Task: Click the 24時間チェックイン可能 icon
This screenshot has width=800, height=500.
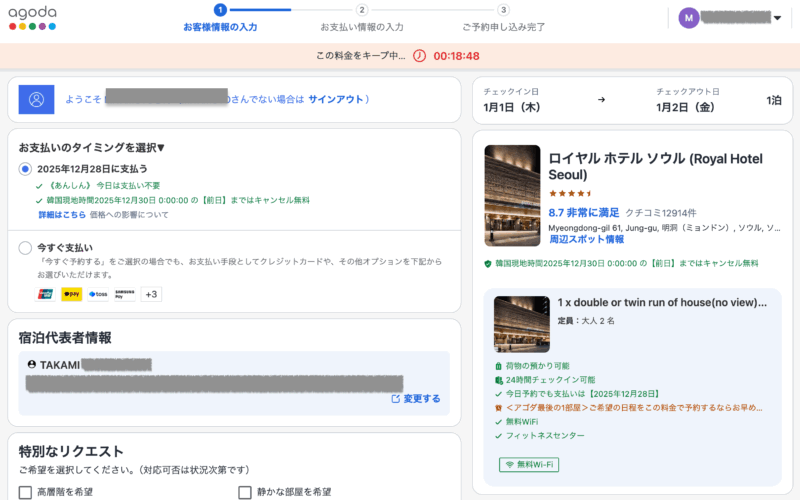Action: pyautogui.click(x=498, y=380)
